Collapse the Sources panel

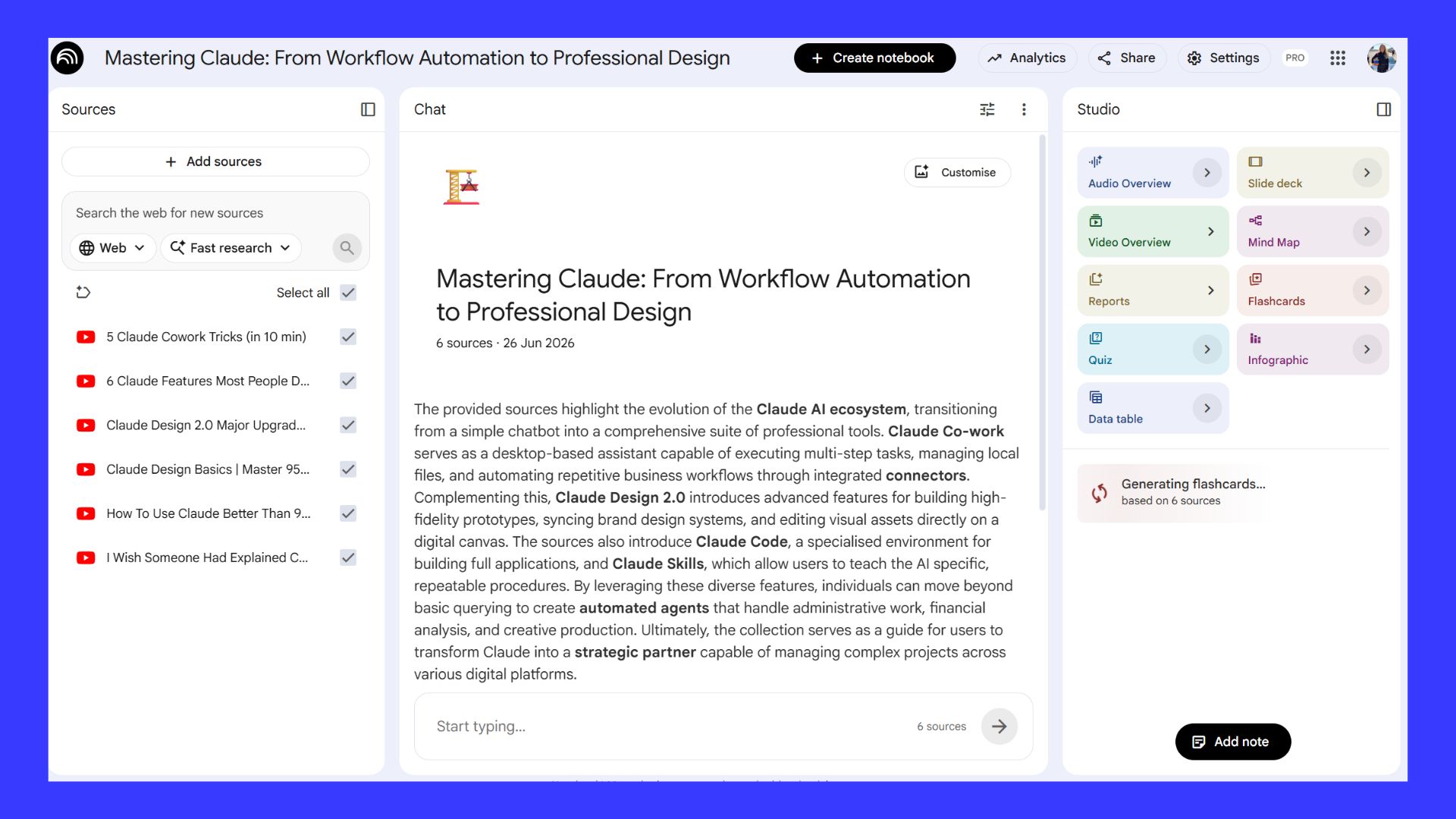(x=368, y=109)
